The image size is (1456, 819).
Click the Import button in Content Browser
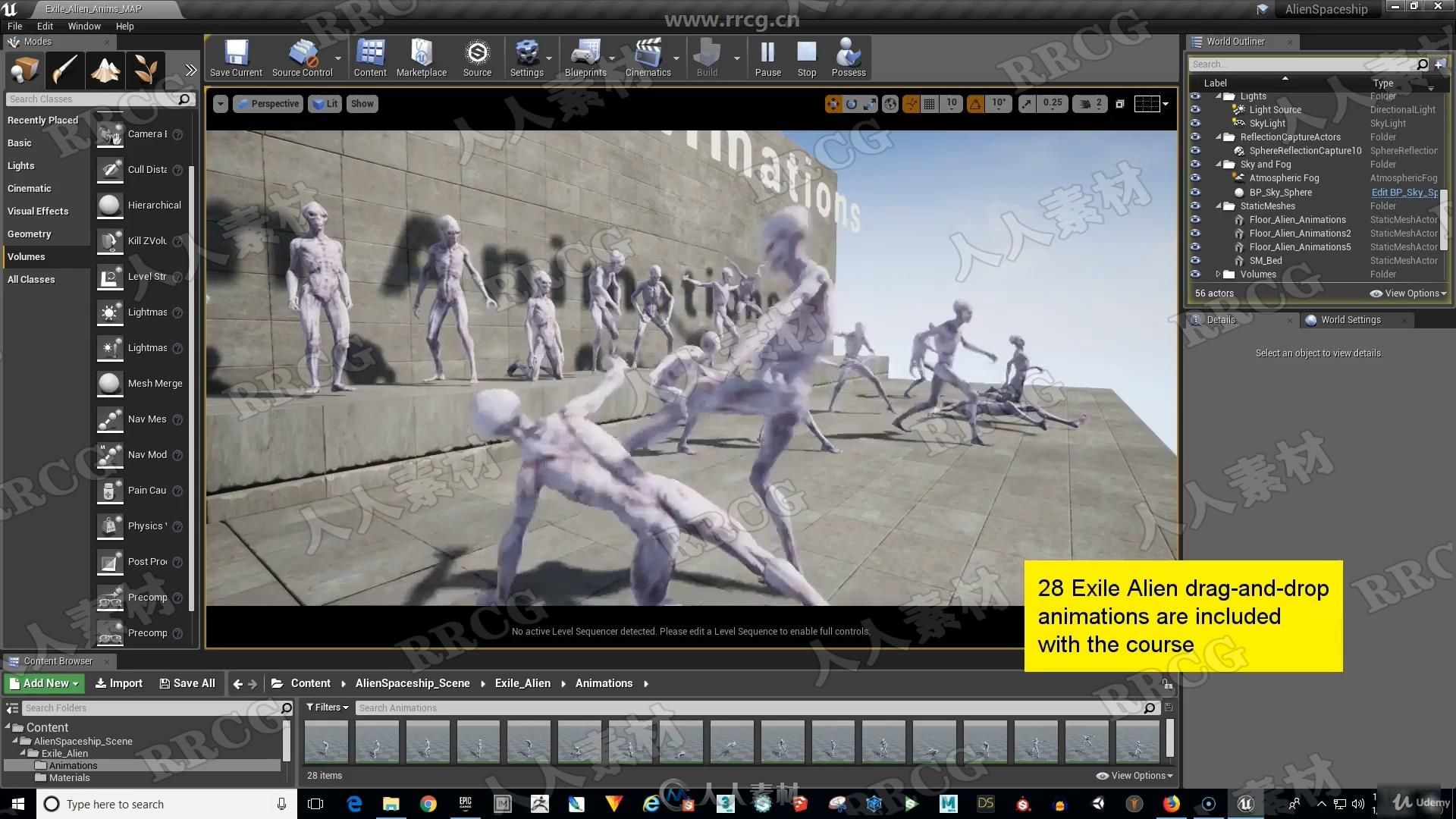point(119,683)
